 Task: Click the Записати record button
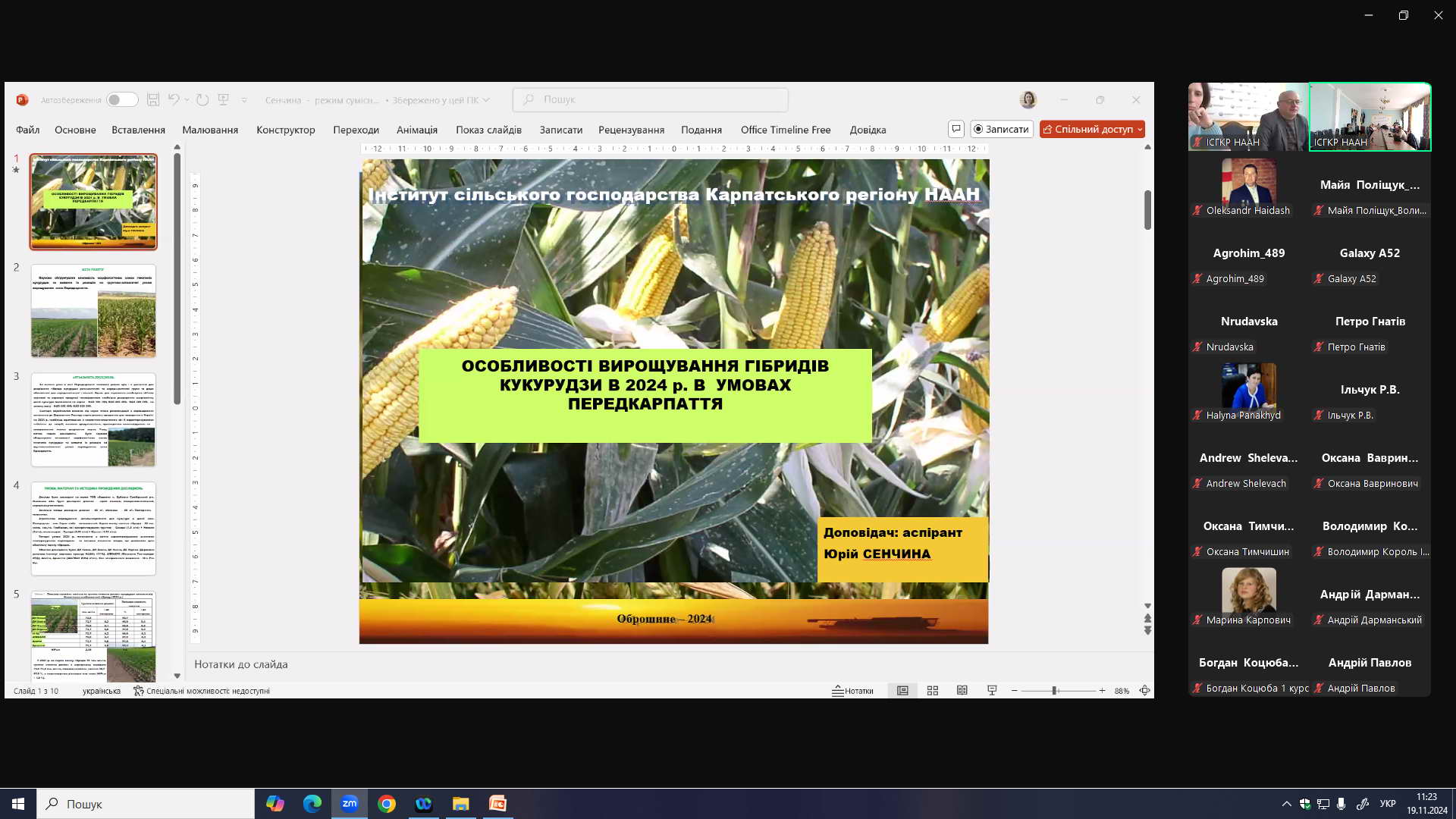pos(1001,130)
